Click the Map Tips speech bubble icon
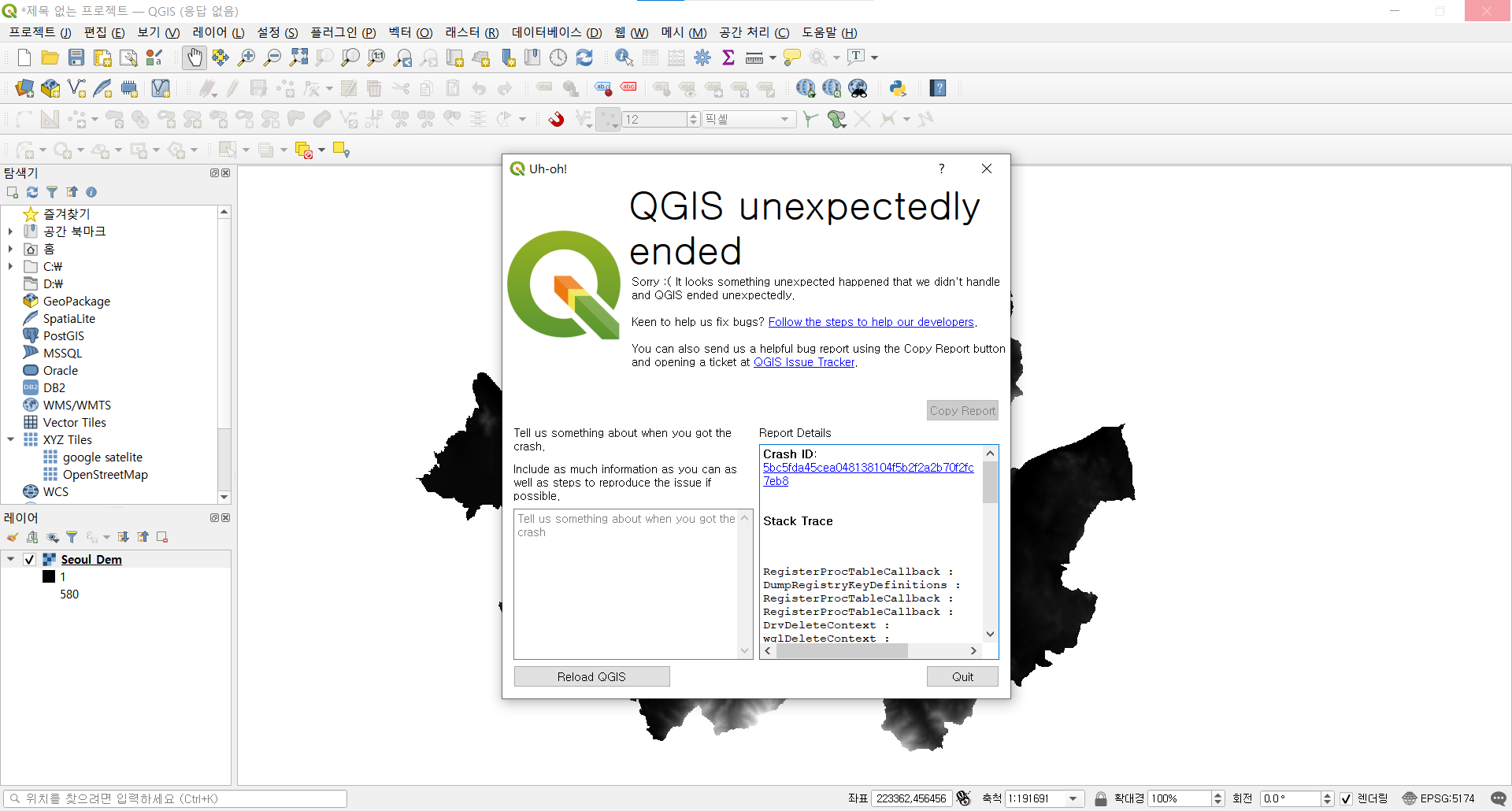The width and height of the screenshot is (1512, 811). point(792,57)
